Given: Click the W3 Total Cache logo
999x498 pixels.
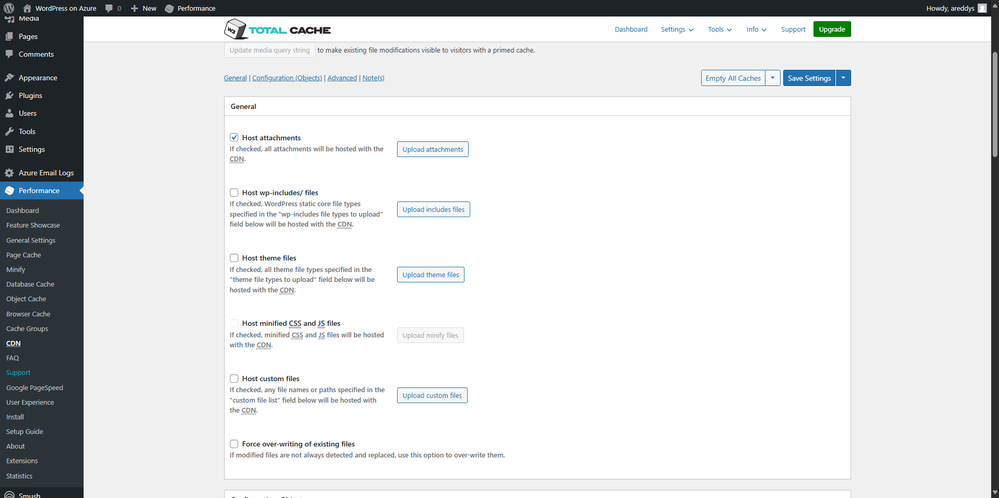Looking at the screenshot, I should coord(278,29).
